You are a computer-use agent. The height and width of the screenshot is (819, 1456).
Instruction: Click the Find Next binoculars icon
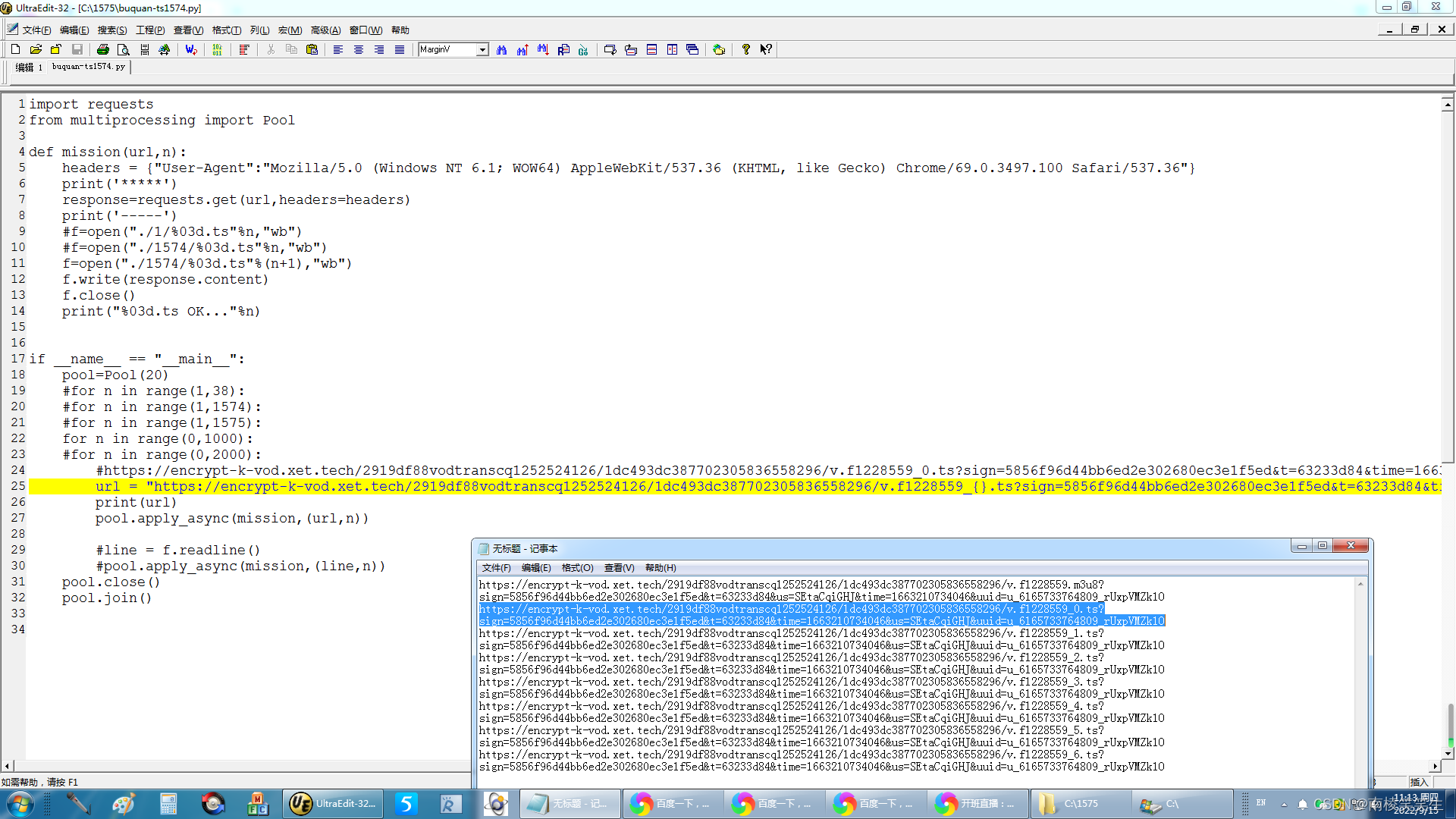pyautogui.click(x=542, y=49)
